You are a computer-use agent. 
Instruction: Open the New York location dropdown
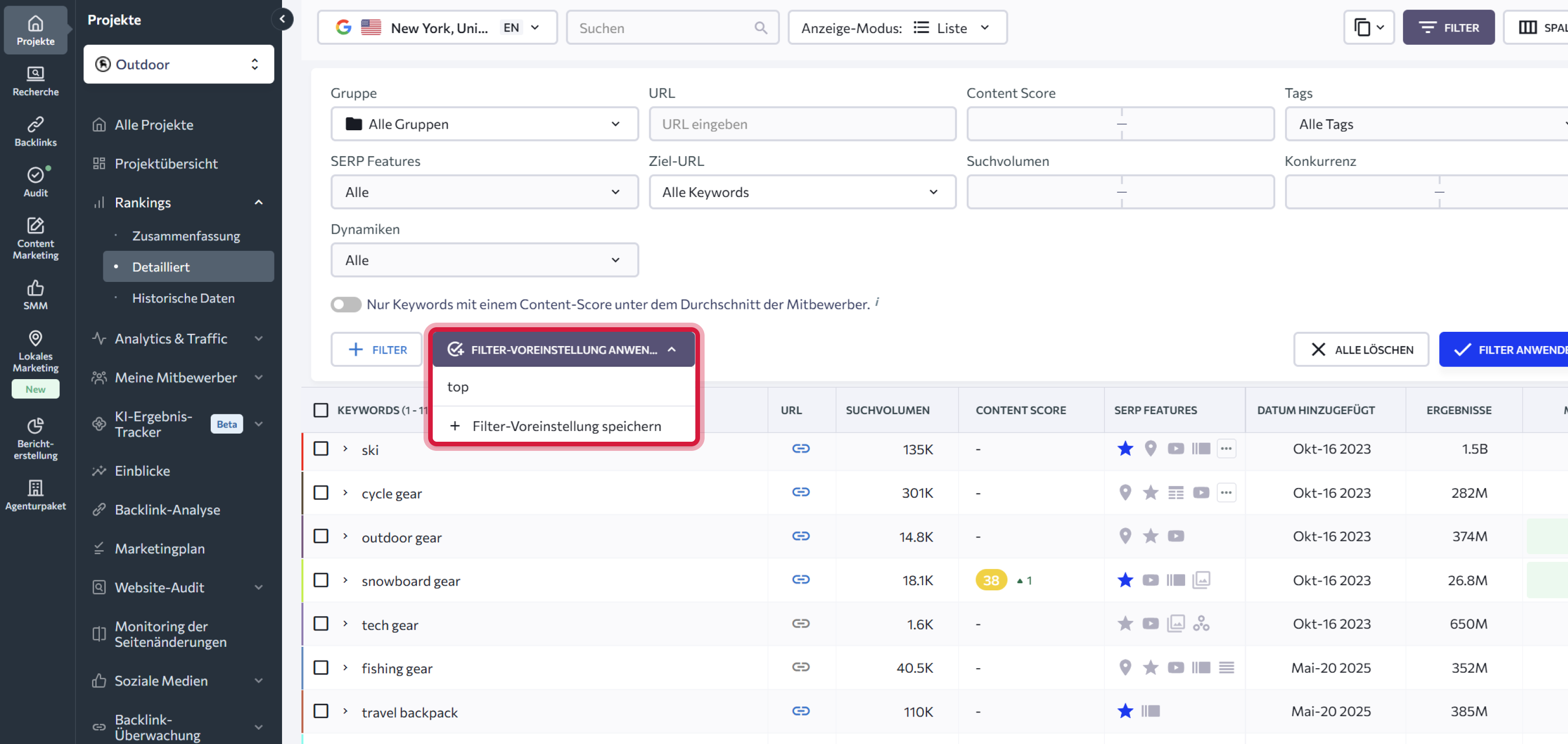point(437,27)
